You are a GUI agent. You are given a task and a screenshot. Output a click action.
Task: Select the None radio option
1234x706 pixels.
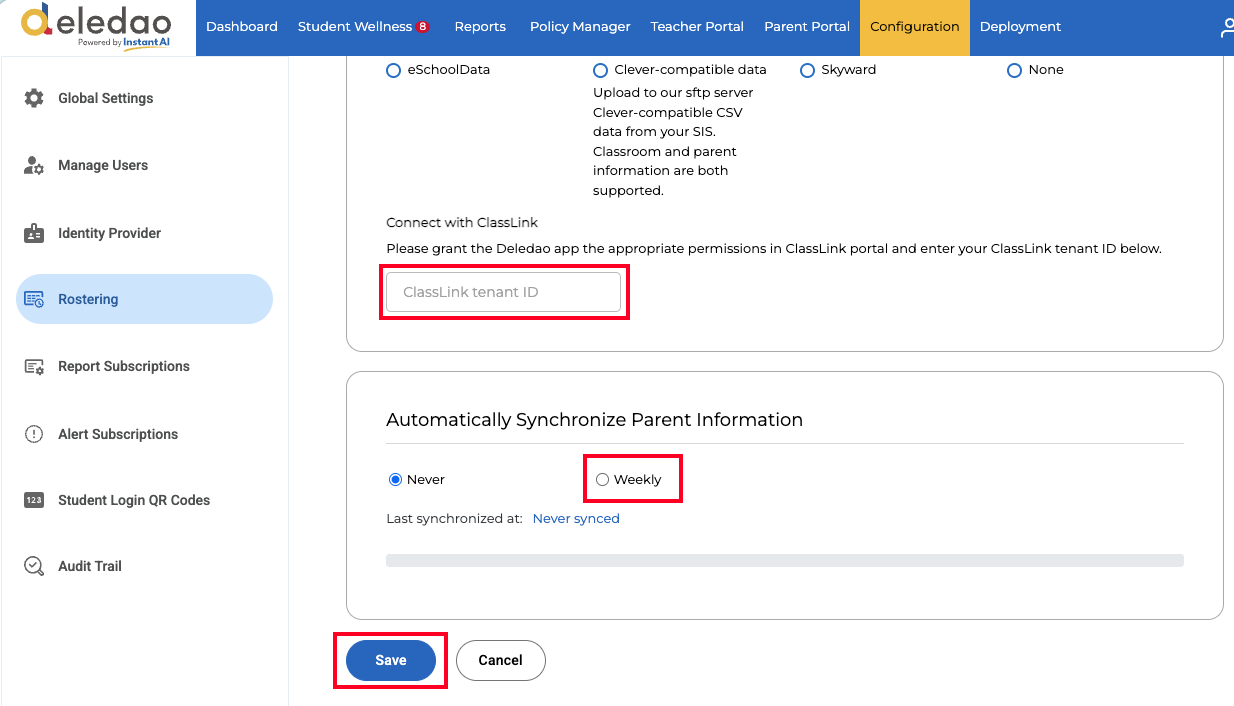pos(1014,70)
